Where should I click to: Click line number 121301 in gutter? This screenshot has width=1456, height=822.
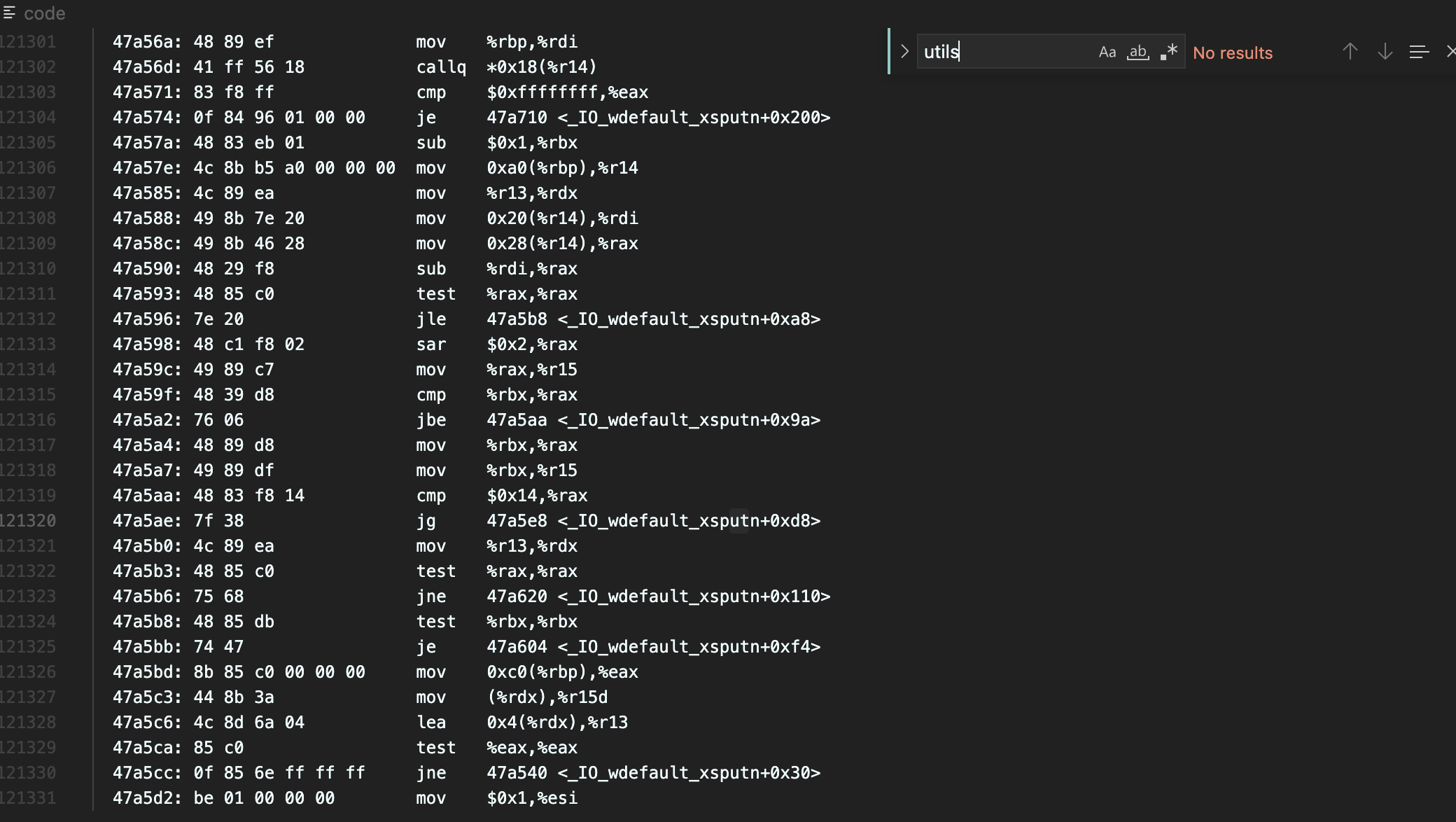click(x=28, y=41)
